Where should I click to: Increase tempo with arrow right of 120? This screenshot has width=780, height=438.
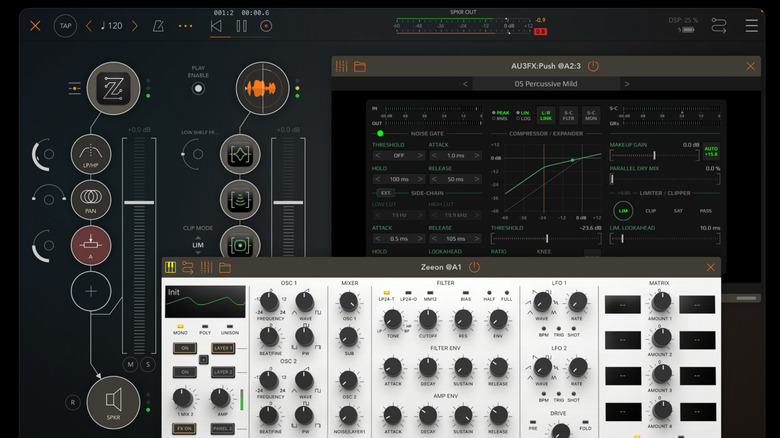pos(135,26)
